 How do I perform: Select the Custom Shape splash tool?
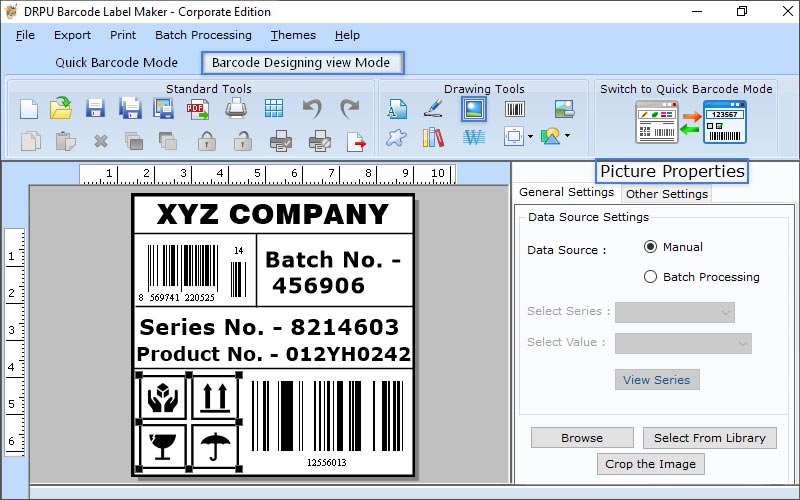click(x=396, y=137)
